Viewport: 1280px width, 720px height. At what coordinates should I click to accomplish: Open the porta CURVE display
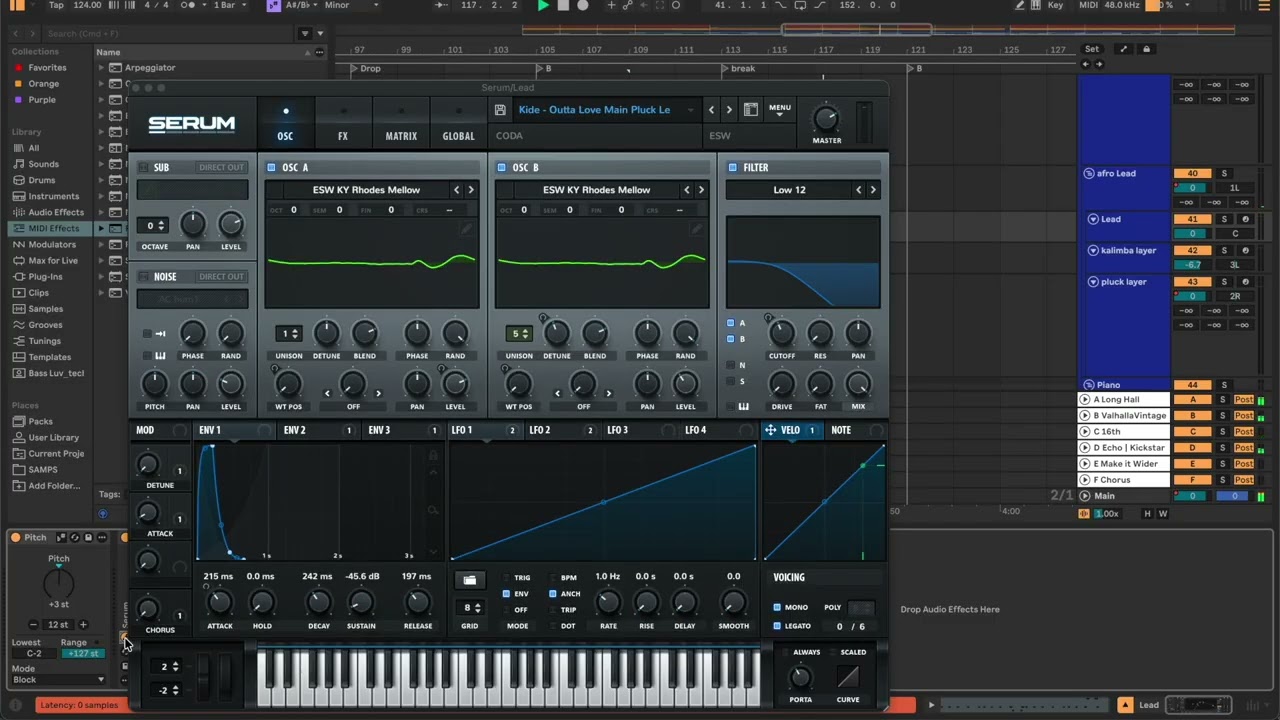click(x=848, y=677)
